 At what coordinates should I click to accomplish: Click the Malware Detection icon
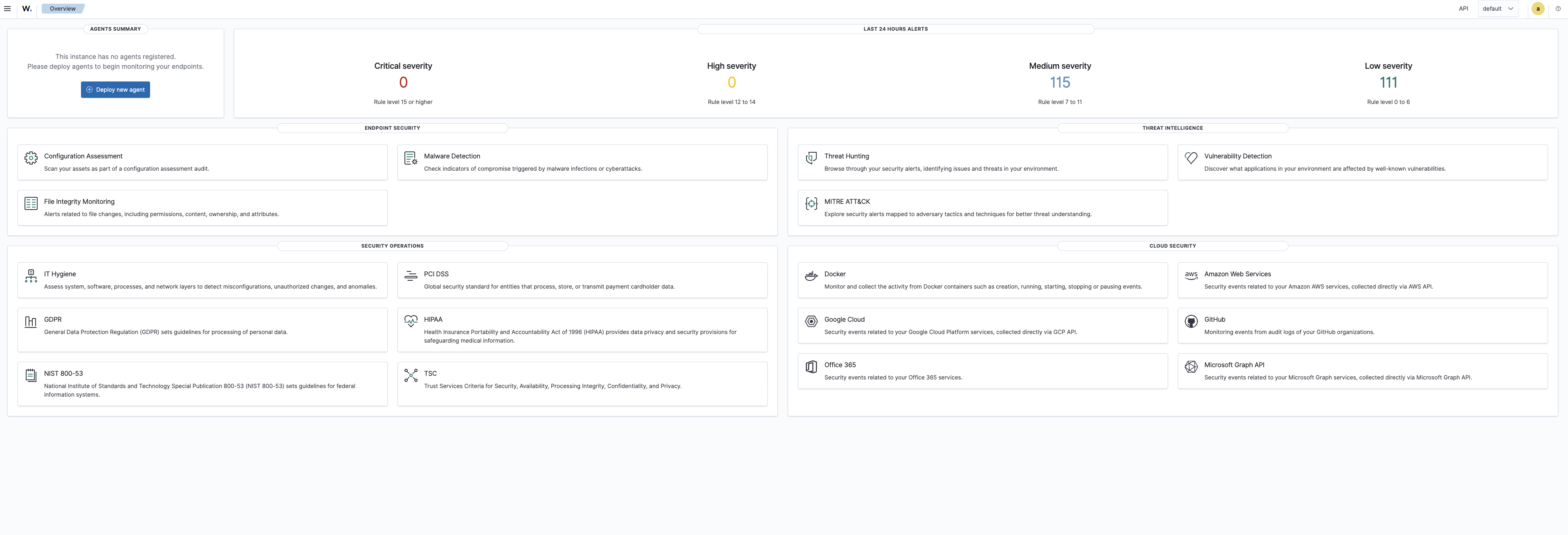(x=411, y=158)
